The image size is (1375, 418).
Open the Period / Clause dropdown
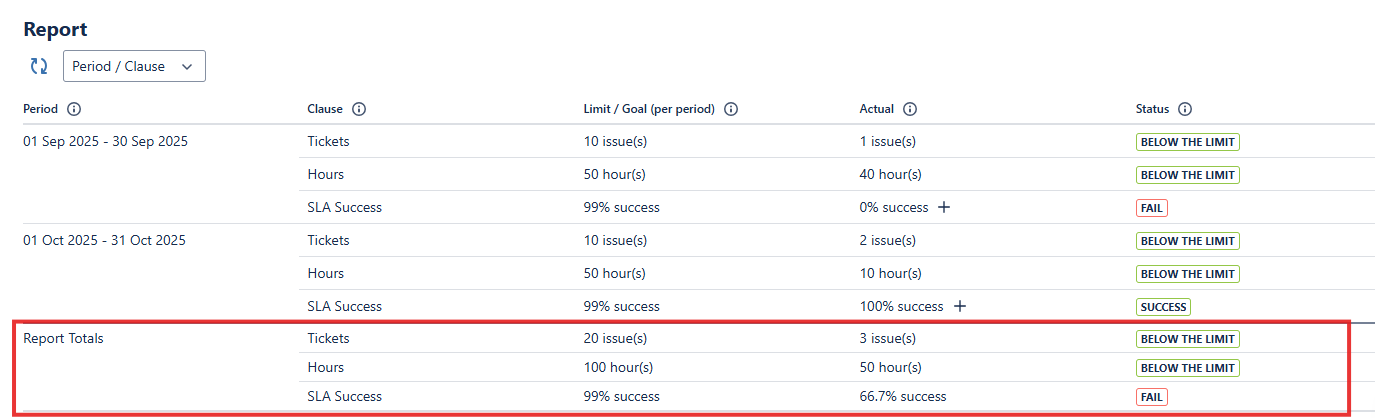134,67
